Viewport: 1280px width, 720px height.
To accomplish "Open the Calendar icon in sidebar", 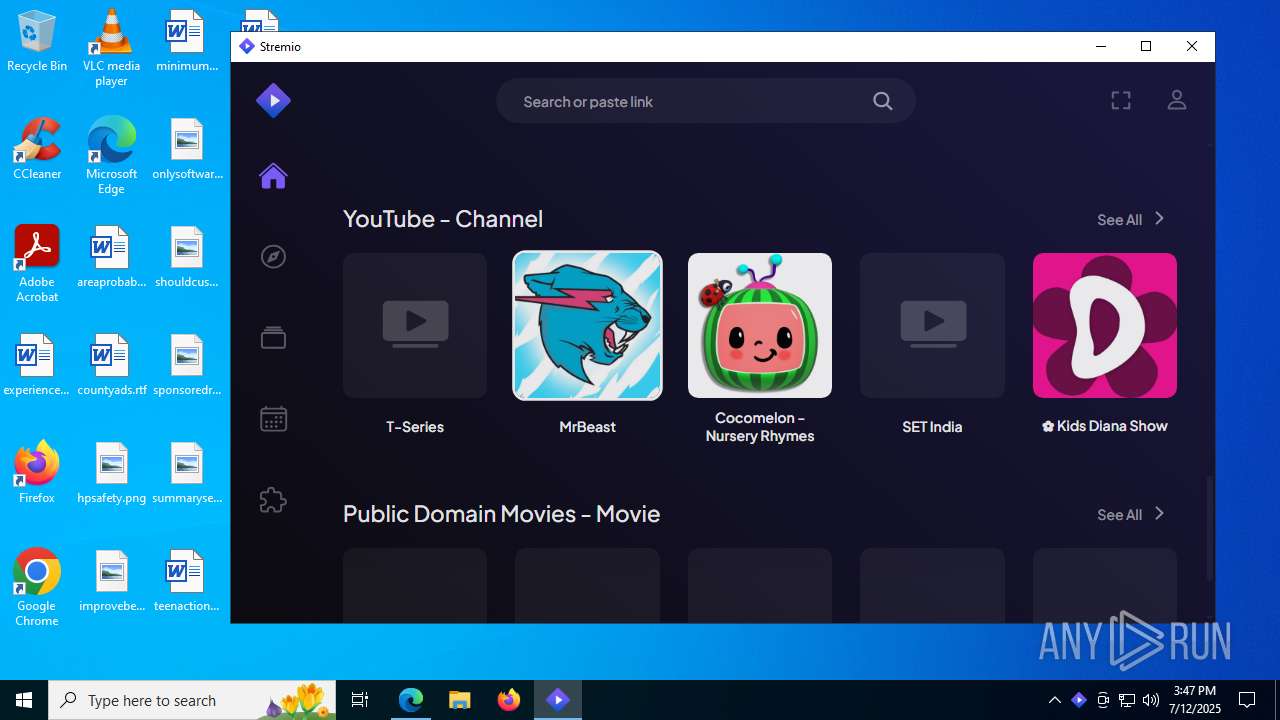I will click(273, 419).
